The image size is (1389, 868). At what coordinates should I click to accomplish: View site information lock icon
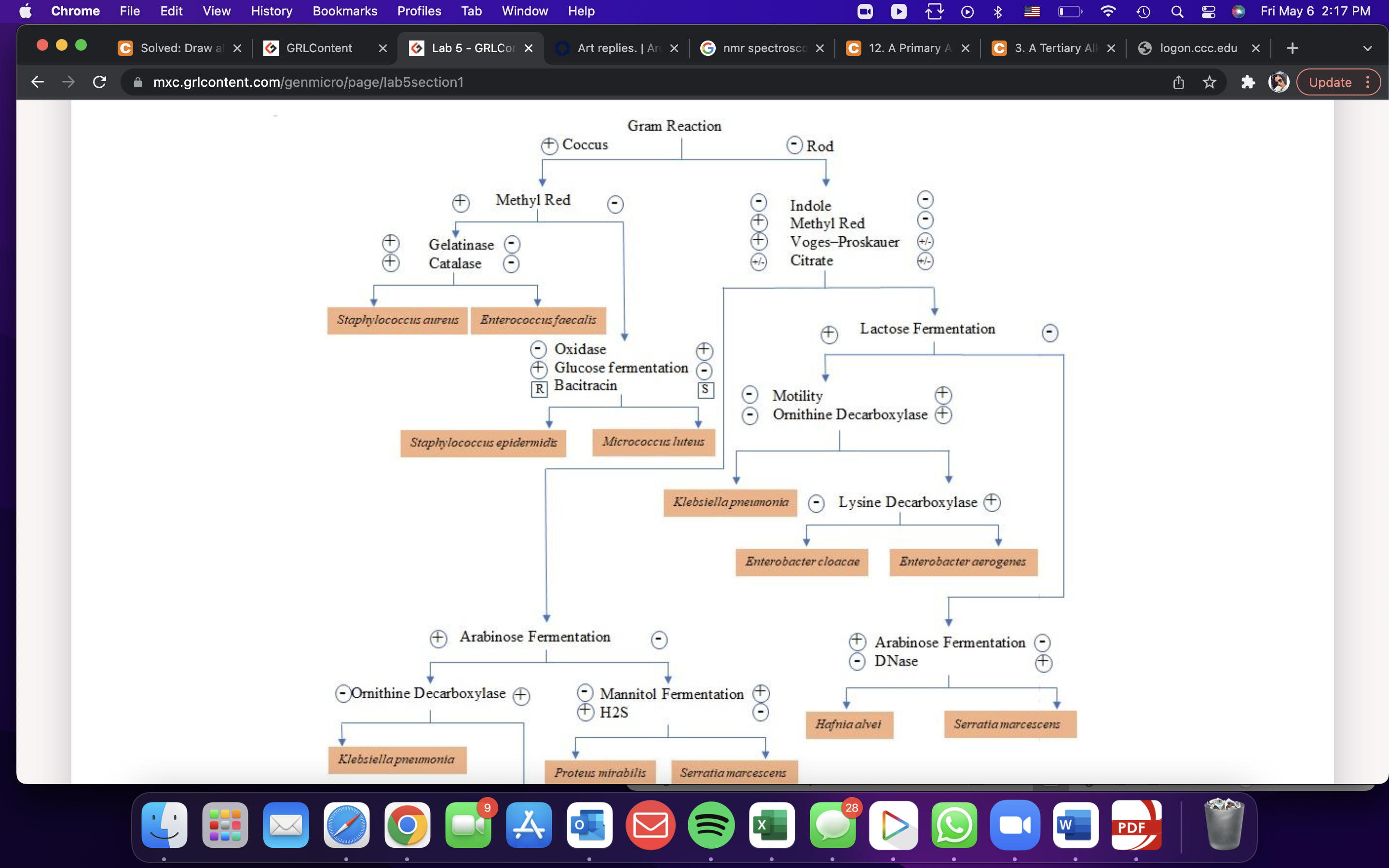point(138,82)
